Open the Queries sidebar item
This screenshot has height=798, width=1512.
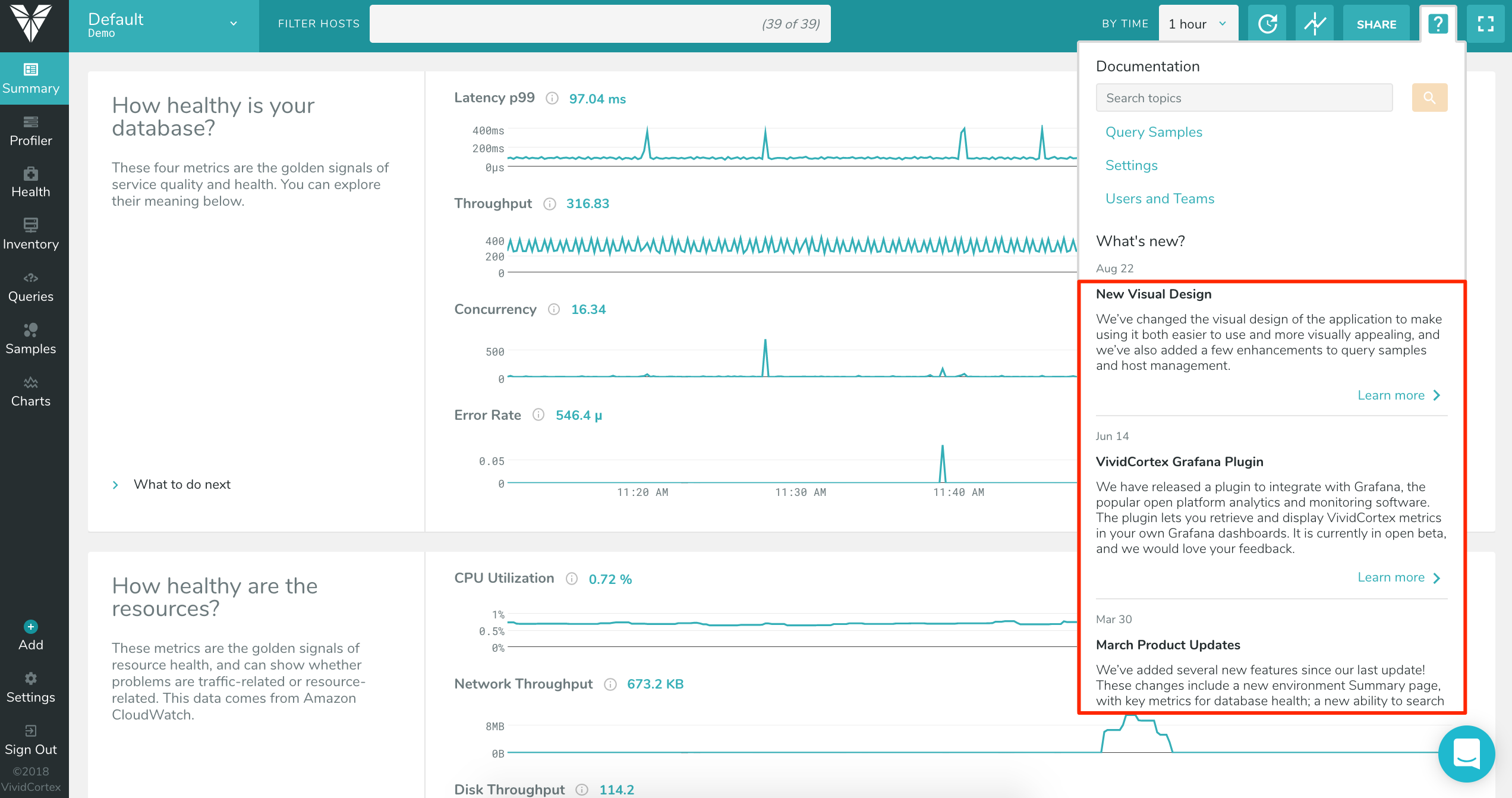pos(31,287)
